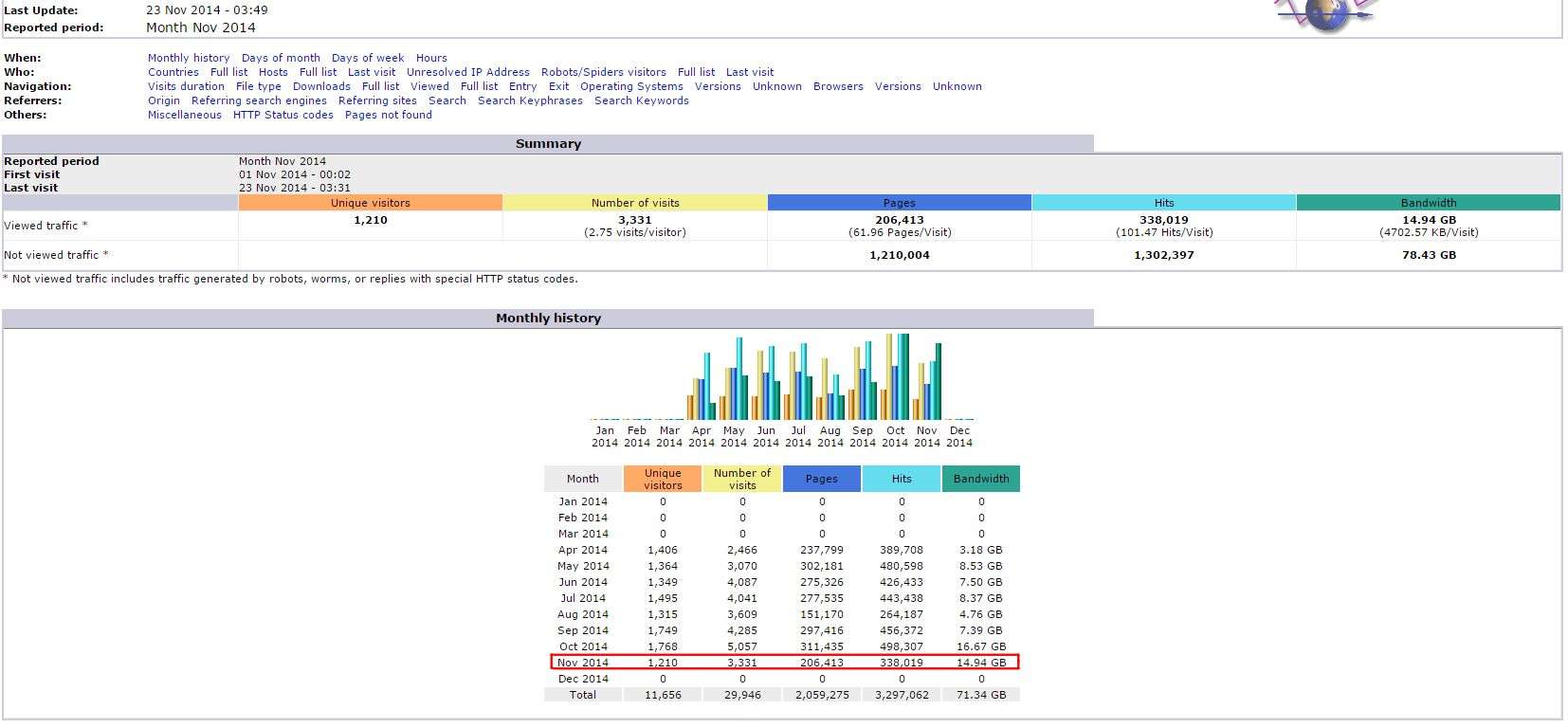Click the green Bandwidth header in Summary
The height and width of the screenshot is (728, 1568).
[x=1429, y=203]
